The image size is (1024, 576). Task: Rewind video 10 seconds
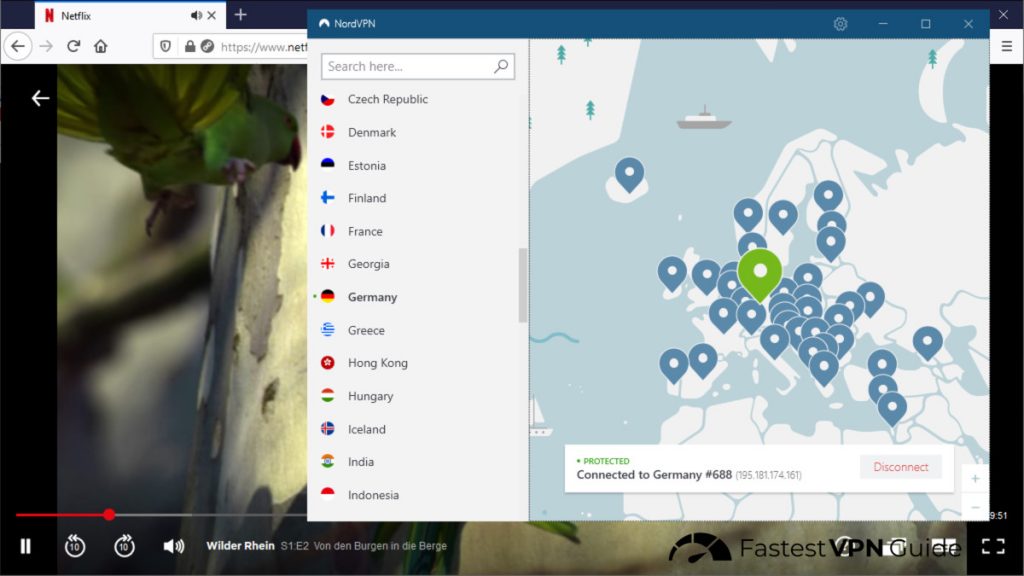pos(75,546)
